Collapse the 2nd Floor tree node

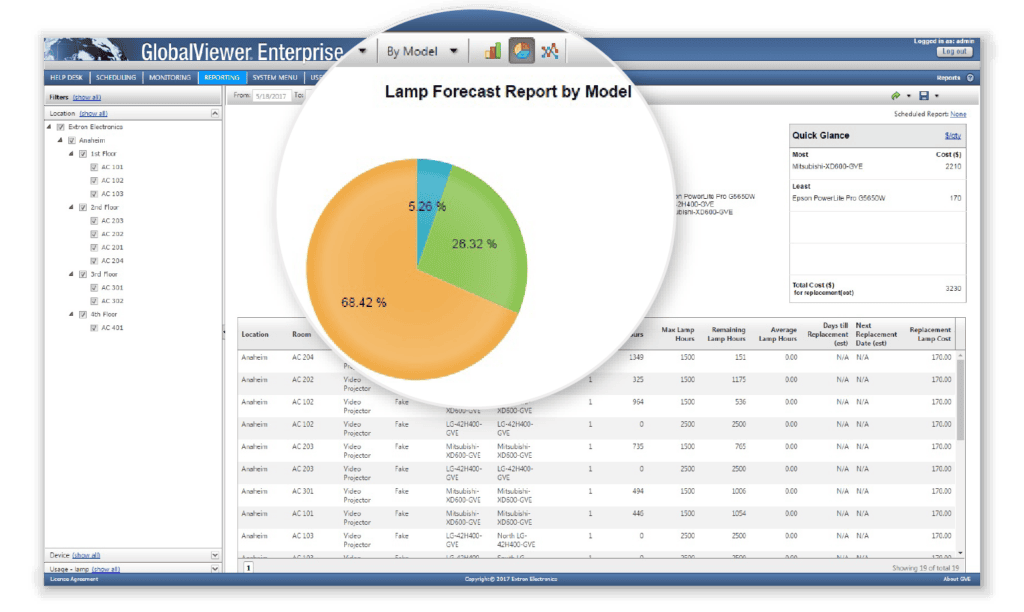[72, 208]
